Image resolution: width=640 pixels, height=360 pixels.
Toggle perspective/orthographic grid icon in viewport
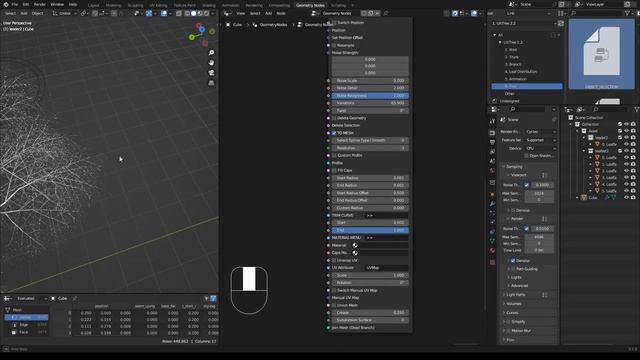(x=211, y=82)
